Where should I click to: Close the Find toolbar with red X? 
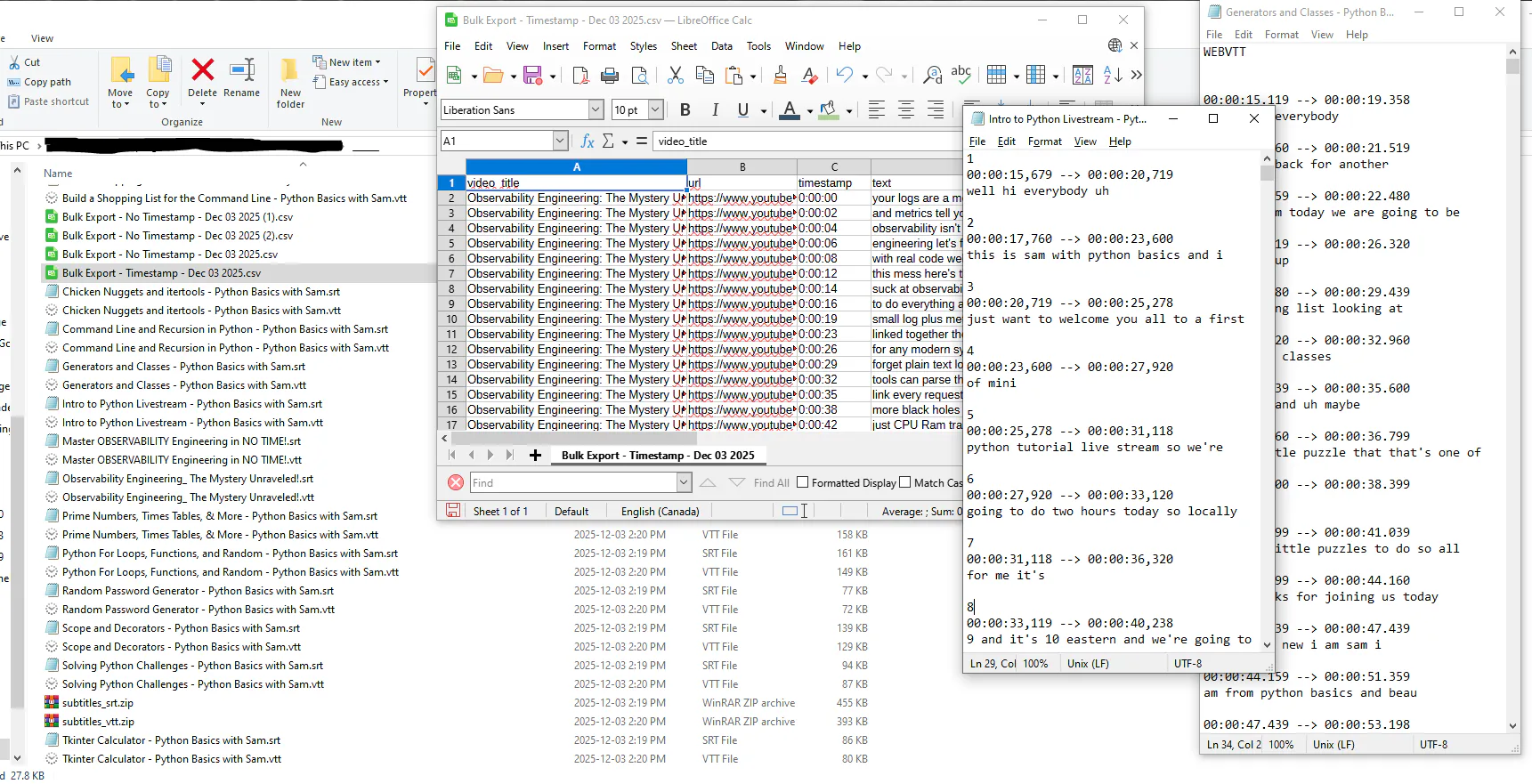(x=456, y=482)
